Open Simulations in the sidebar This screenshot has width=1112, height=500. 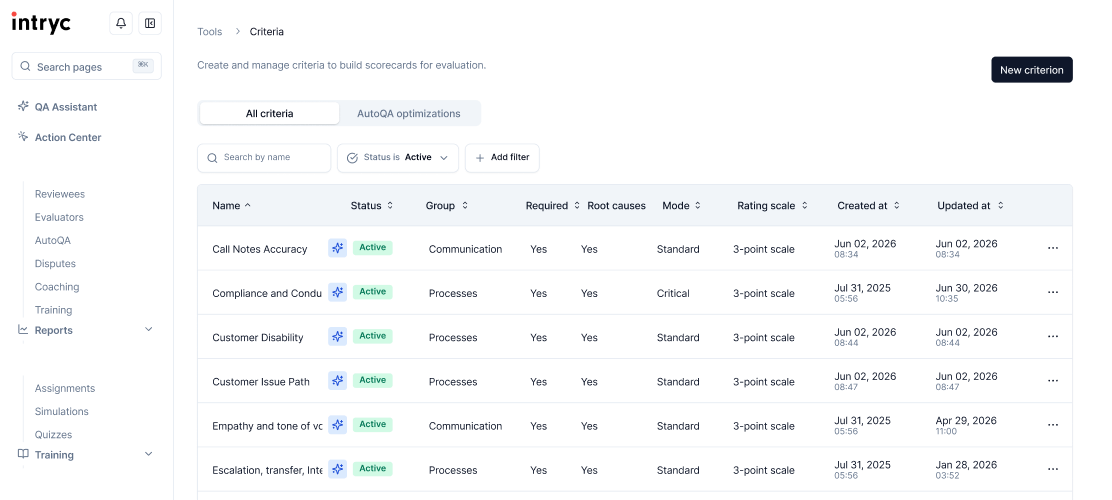(x=62, y=411)
